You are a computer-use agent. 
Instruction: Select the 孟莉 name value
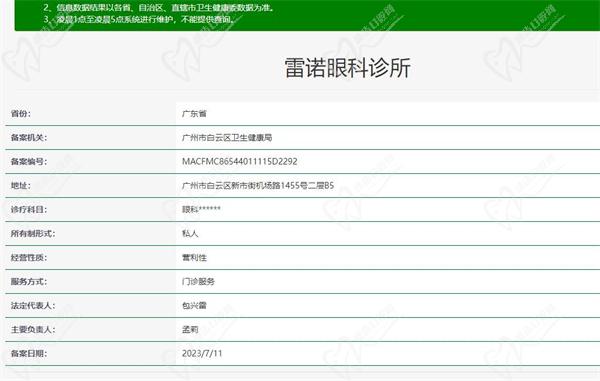(190, 329)
